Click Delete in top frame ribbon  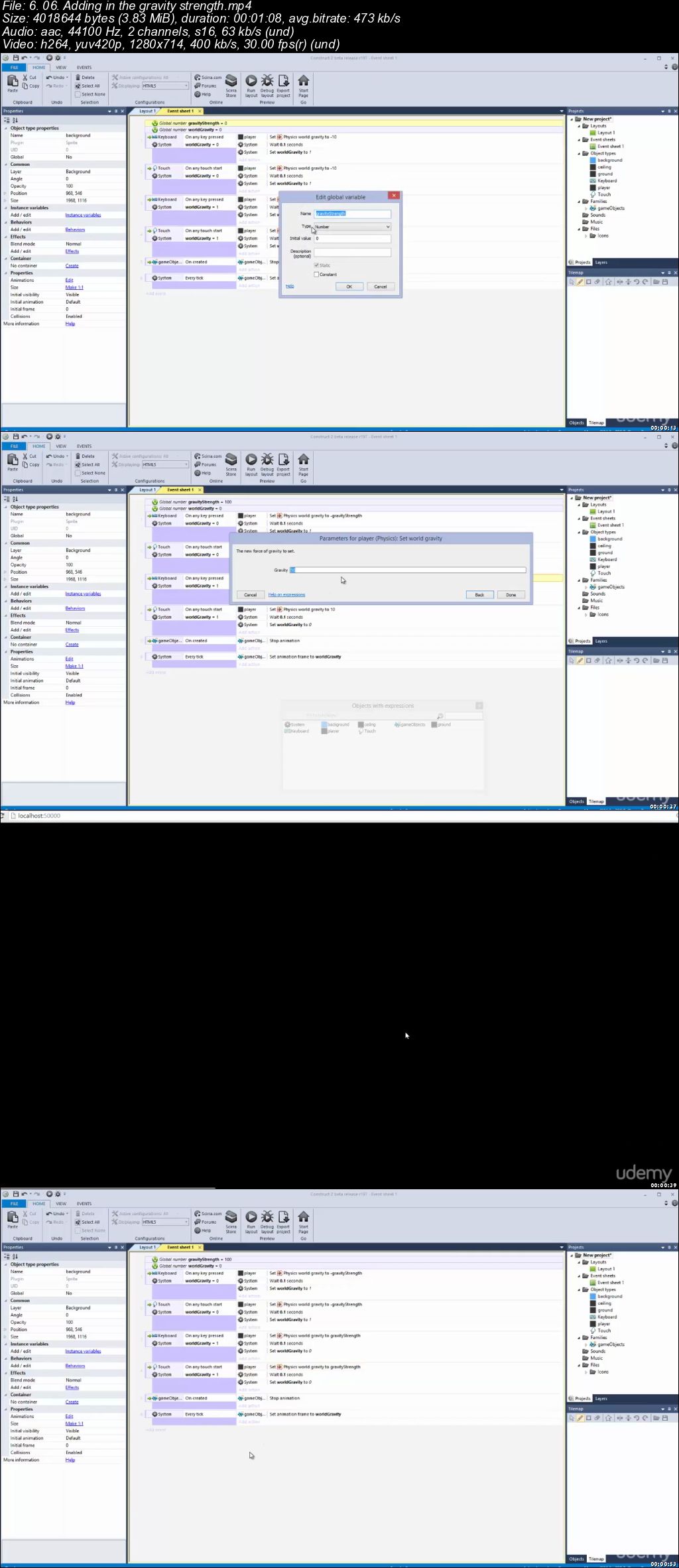coord(85,78)
